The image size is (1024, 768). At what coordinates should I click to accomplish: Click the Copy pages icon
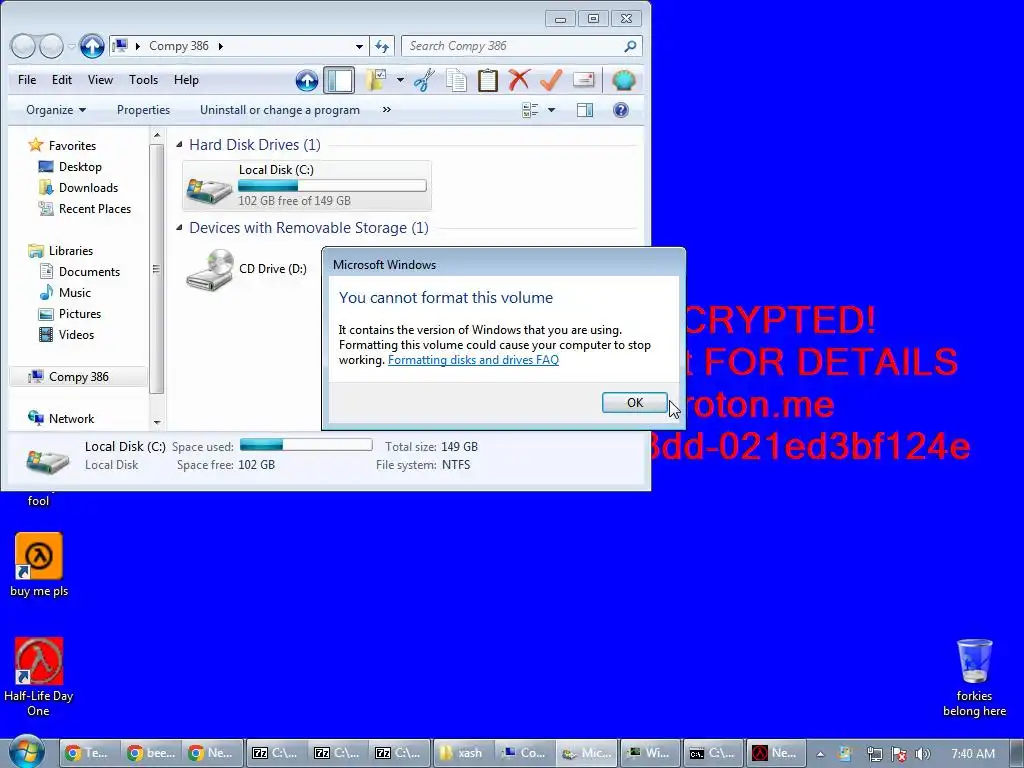456,80
